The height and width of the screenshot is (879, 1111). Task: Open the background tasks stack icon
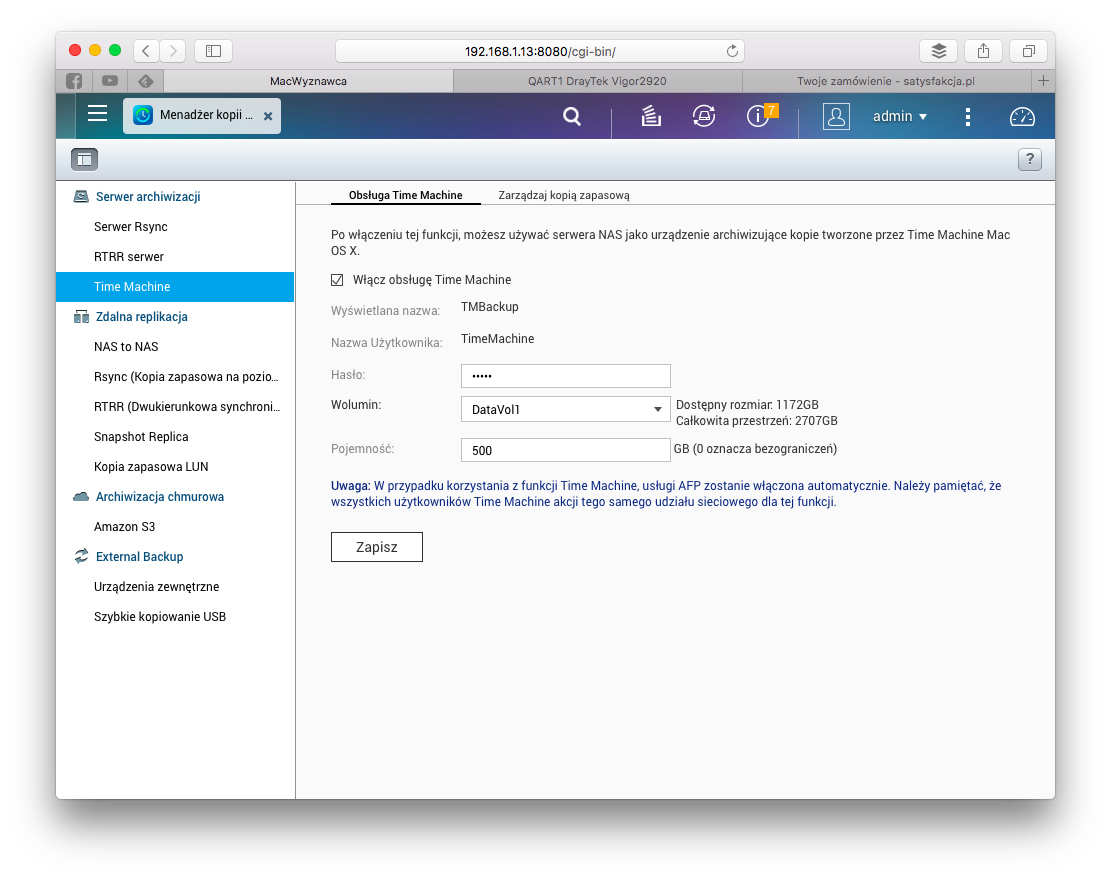tap(650, 115)
